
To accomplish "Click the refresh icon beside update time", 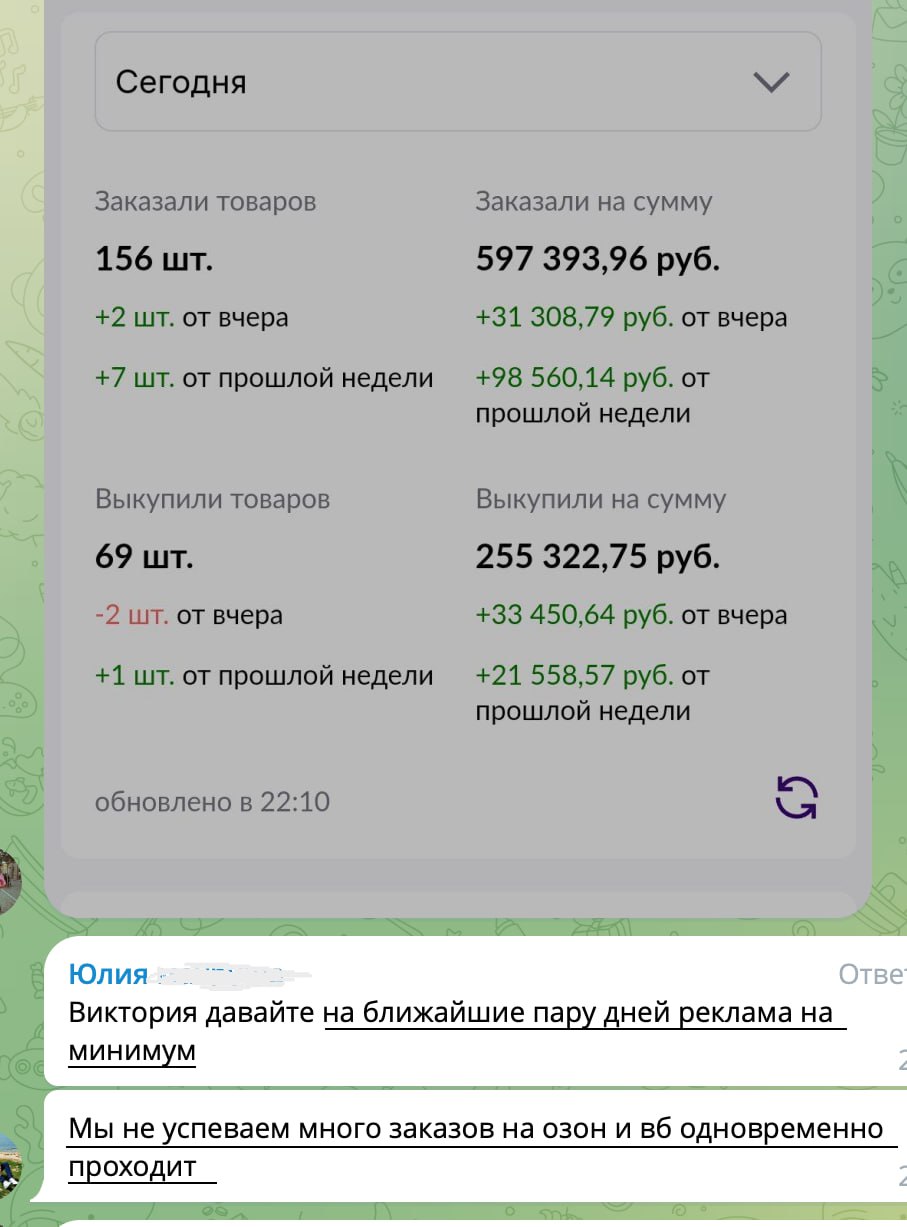I will pyautogui.click(x=797, y=799).
